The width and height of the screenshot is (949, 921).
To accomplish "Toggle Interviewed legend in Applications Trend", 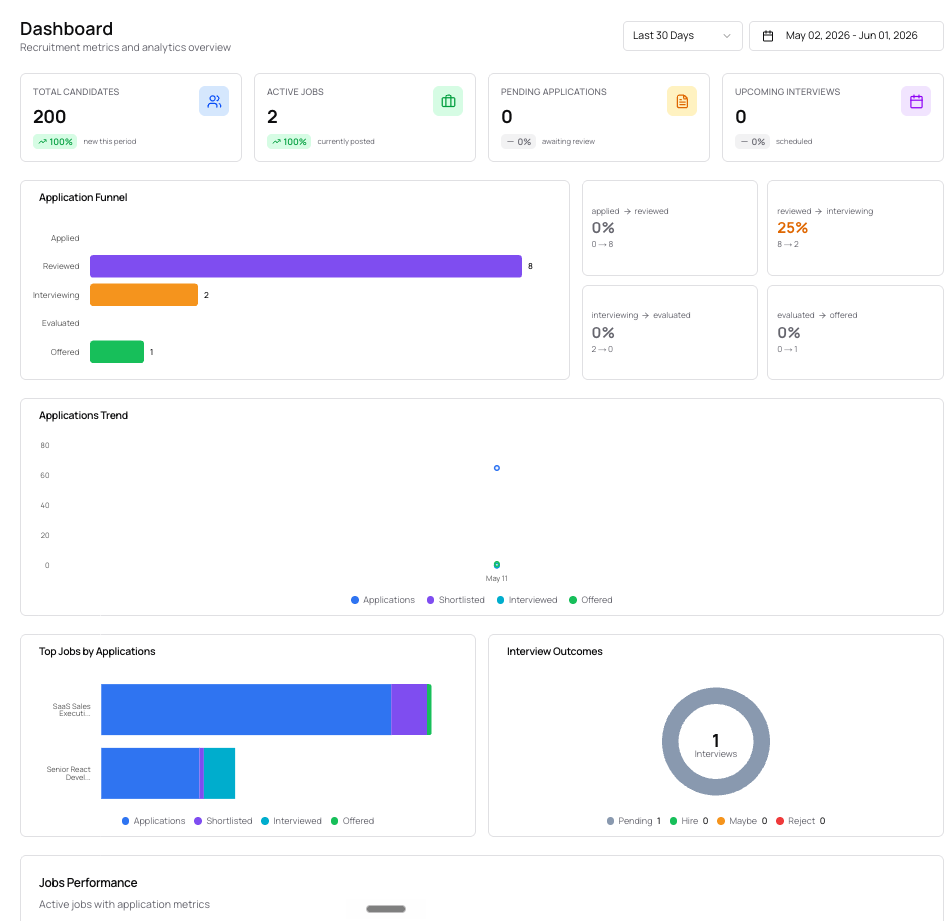I will (527, 600).
